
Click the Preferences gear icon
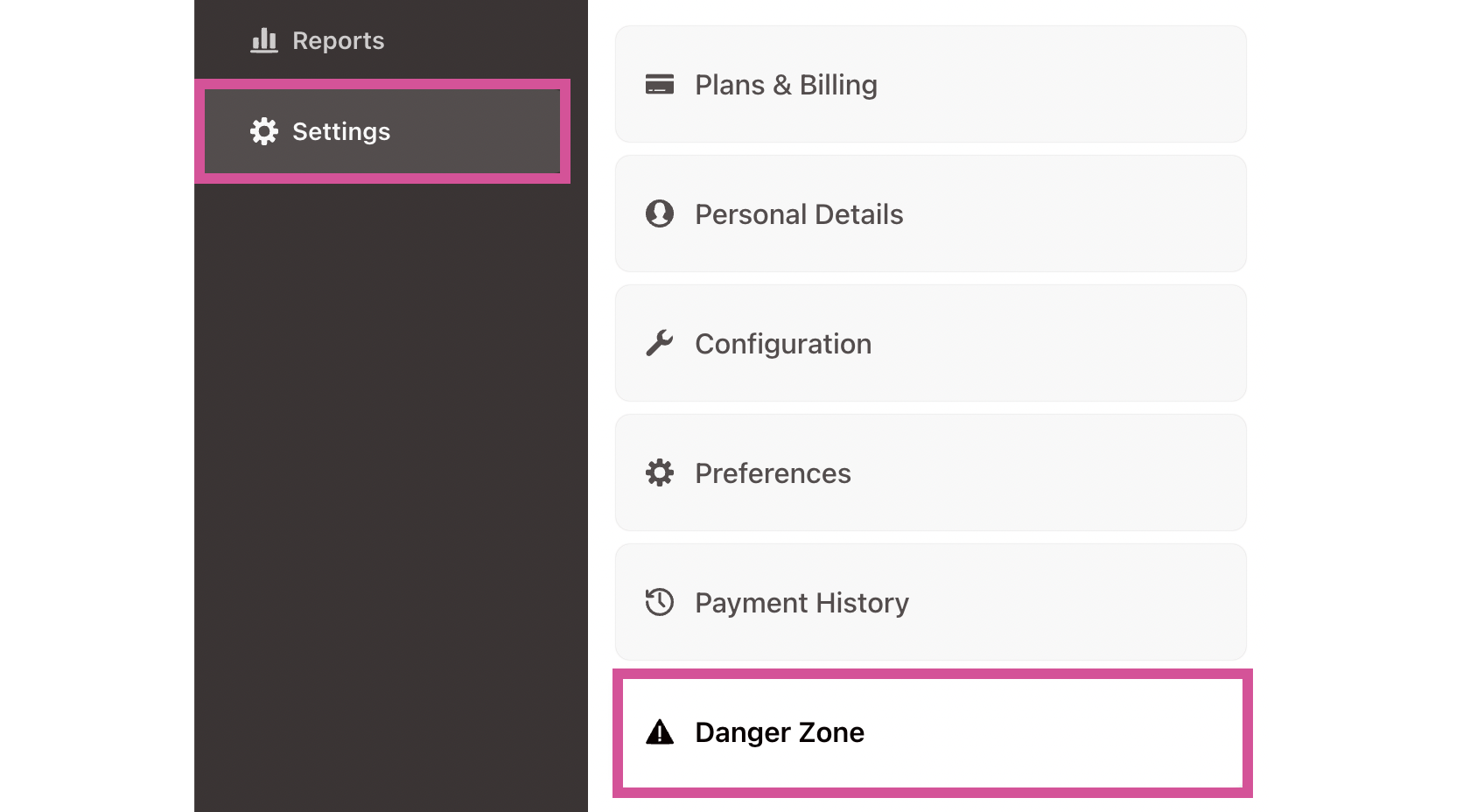(659, 473)
